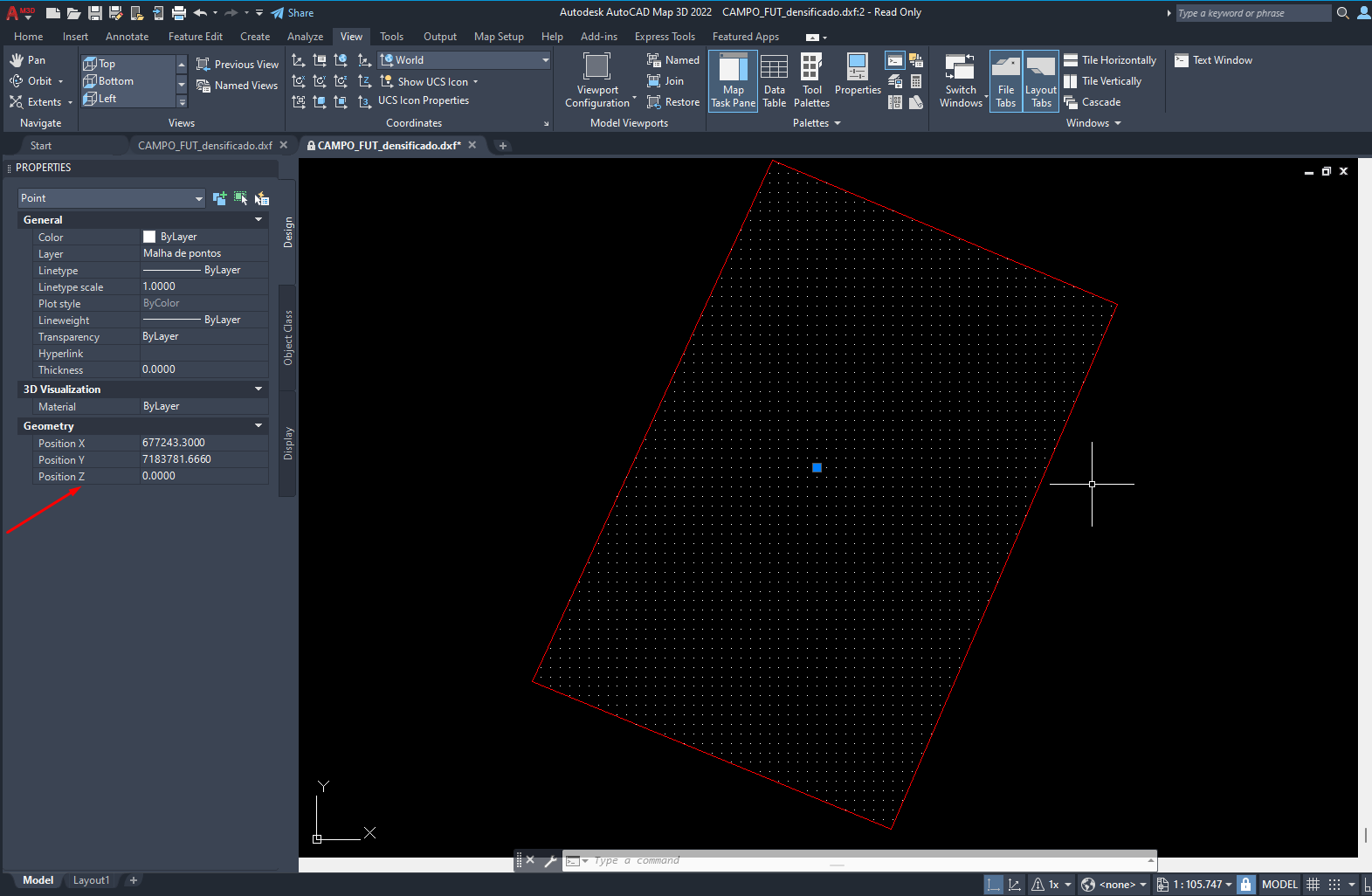Click Named viewports button
Viewport: 1372px width, 896px height.
click(x=672, y=60)
